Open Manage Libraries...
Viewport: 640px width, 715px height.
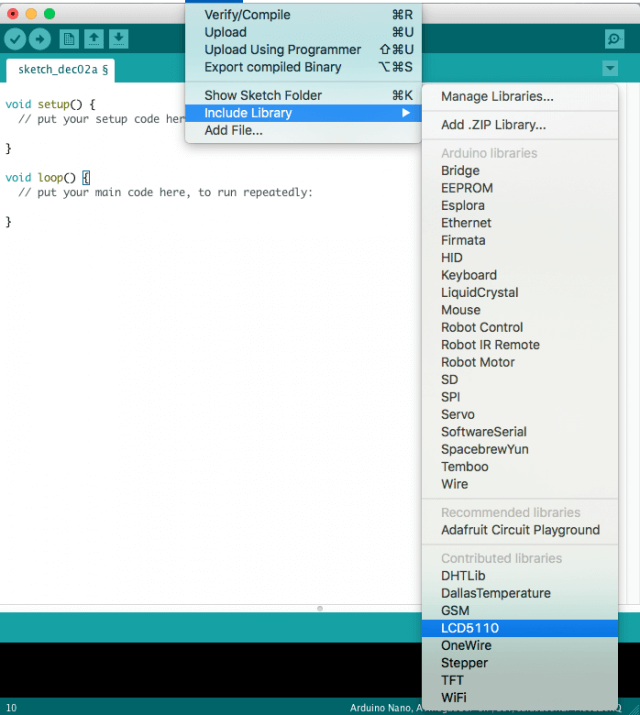click(520, 97)
